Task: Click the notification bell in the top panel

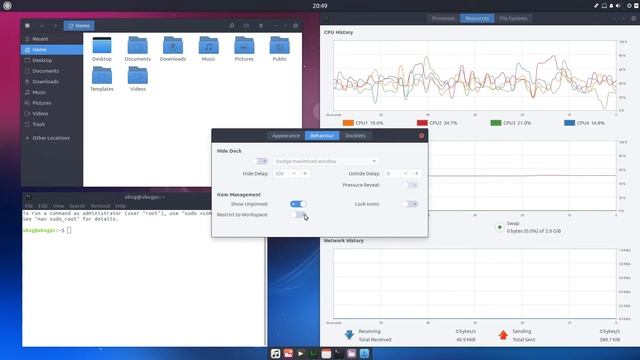Action: tap(611, 6)
